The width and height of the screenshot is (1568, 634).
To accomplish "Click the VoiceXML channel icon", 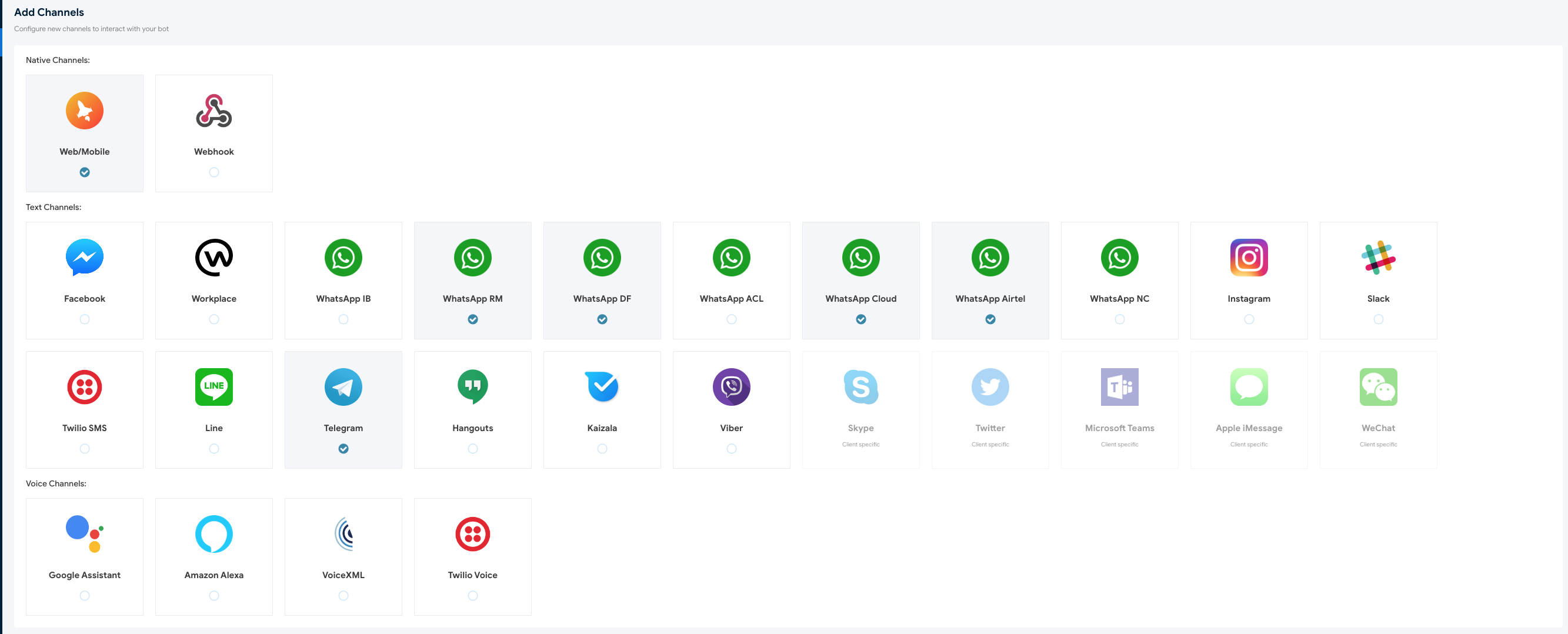I will [x=343, y=533].
